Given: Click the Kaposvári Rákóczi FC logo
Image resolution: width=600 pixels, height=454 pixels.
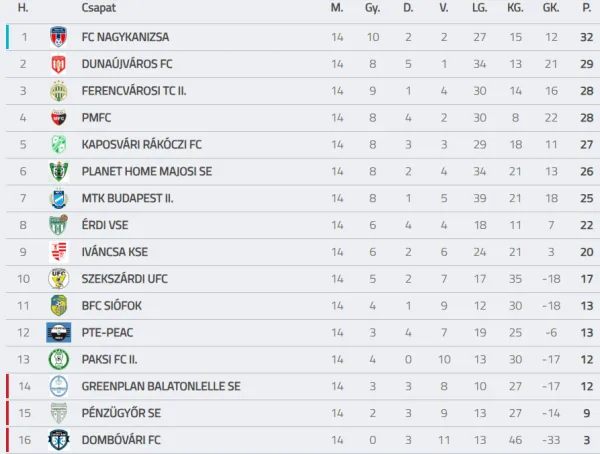Looking at the screenshot, I should (x=58, y=144).
